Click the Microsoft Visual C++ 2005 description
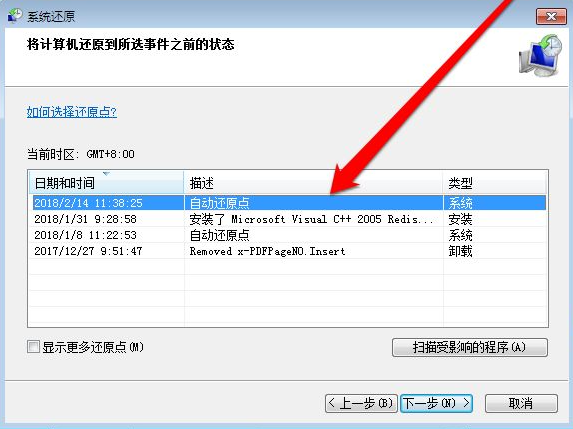This screenshot has width=573, height=429. (311, 219)
